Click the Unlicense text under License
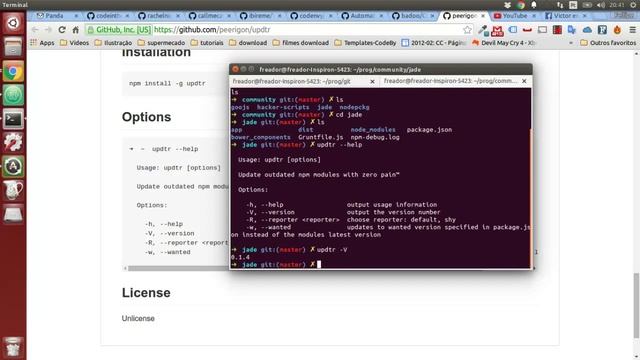 coord(138,318)
